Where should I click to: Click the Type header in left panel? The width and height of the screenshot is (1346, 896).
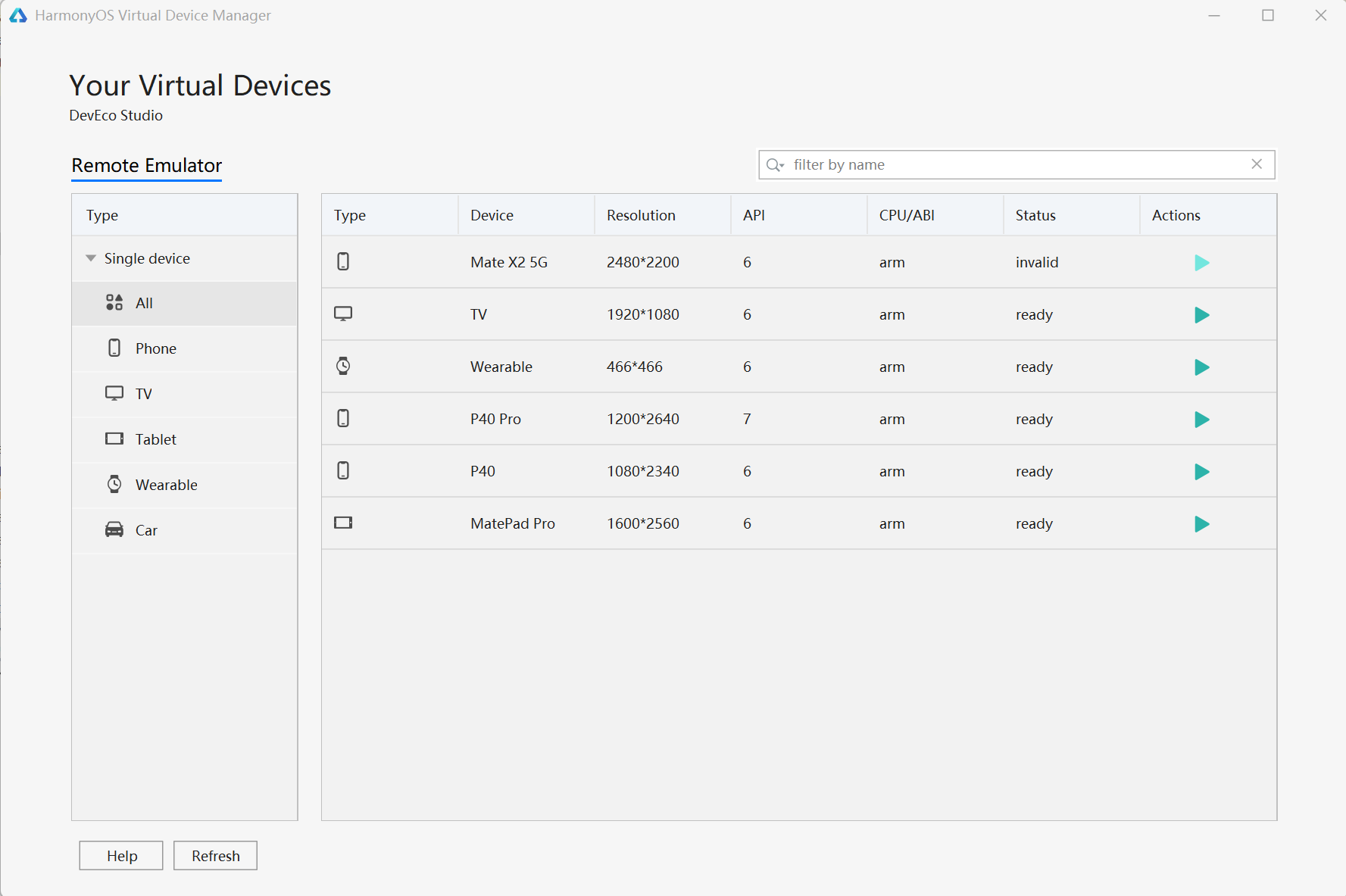pyautogui.click(x=184, y=215)
